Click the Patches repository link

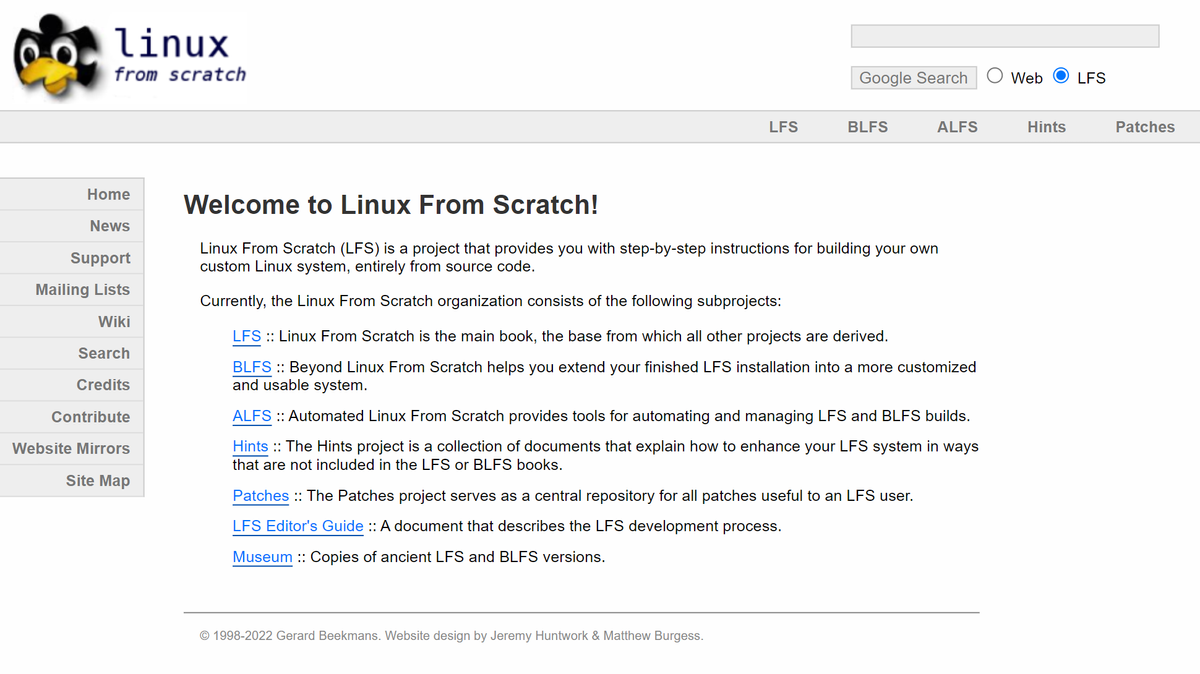tap(260, 496)
